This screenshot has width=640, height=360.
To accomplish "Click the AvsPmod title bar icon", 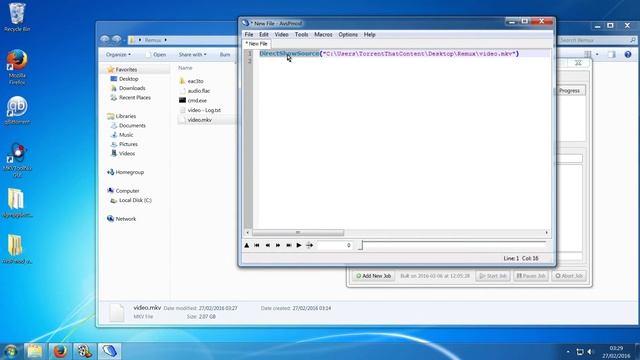I will pyautogui.click(x=245, y=23).
